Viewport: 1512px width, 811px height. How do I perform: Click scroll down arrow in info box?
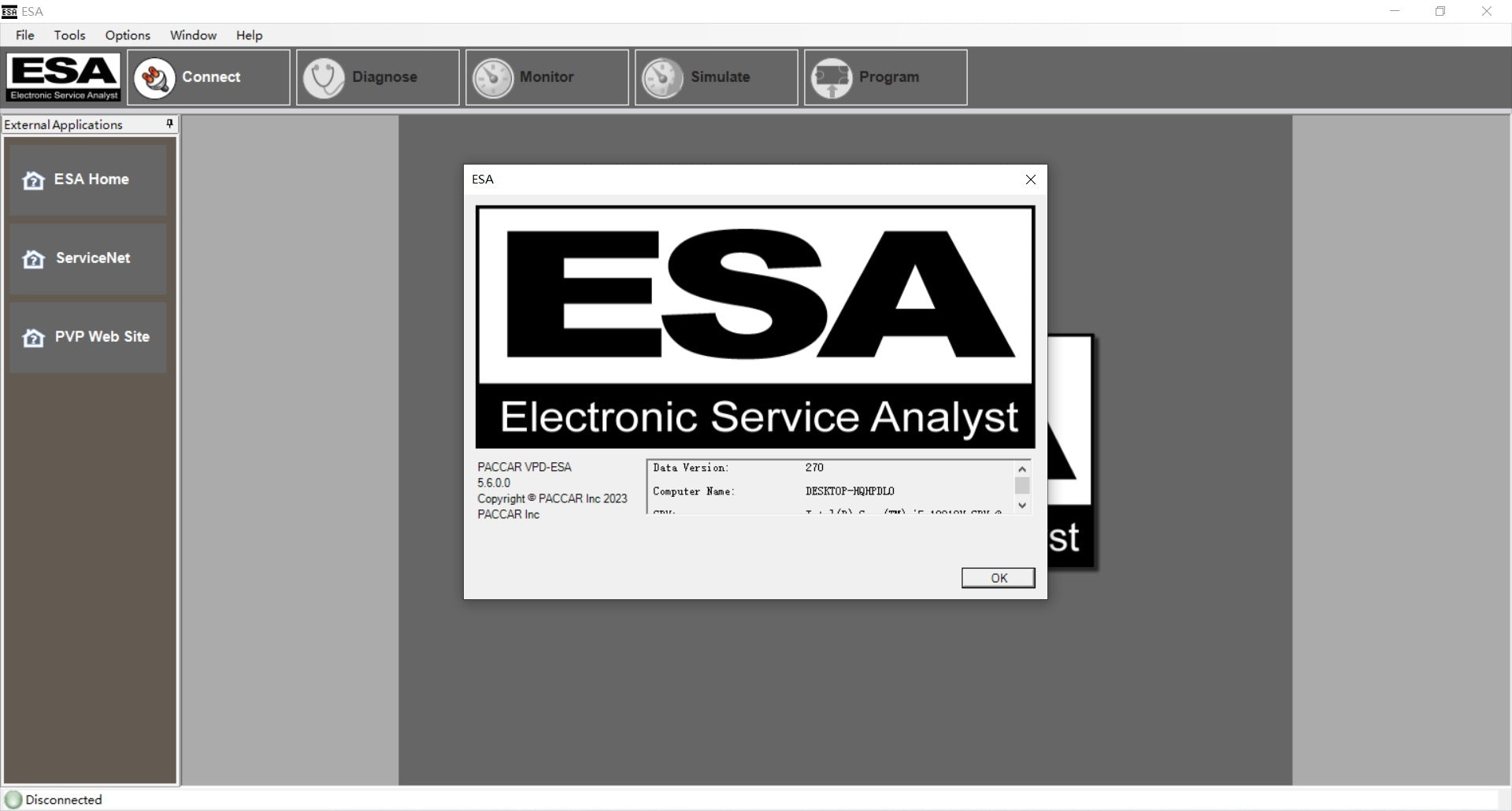pyautogui.click(x=1022, y=505)
